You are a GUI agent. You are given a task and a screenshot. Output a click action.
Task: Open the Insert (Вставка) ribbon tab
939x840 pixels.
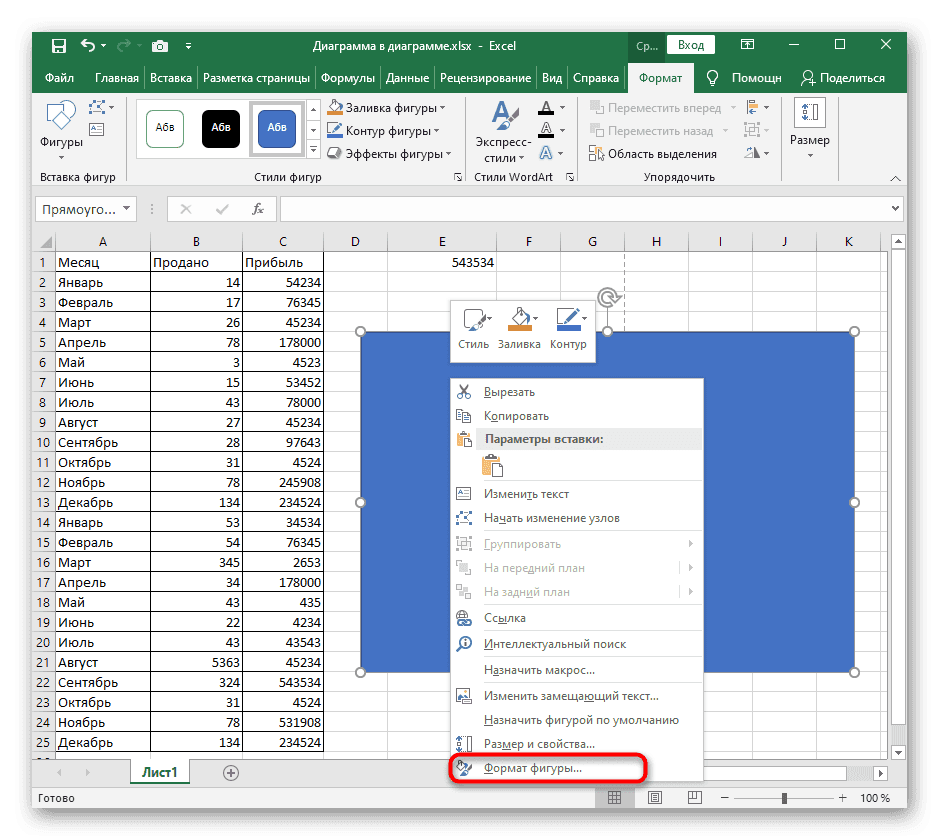tap(171, 78)
